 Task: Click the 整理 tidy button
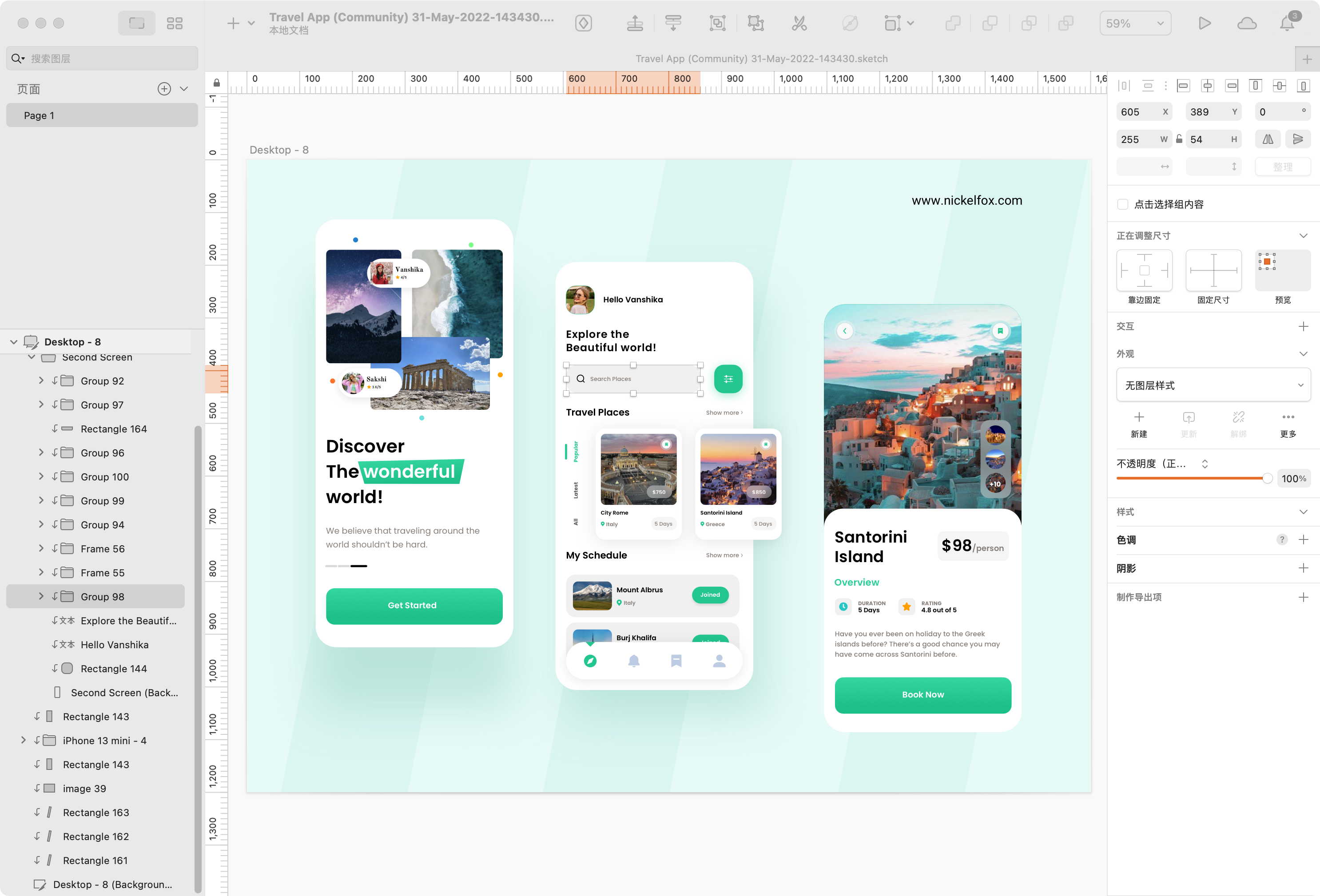coord(1283,167)
